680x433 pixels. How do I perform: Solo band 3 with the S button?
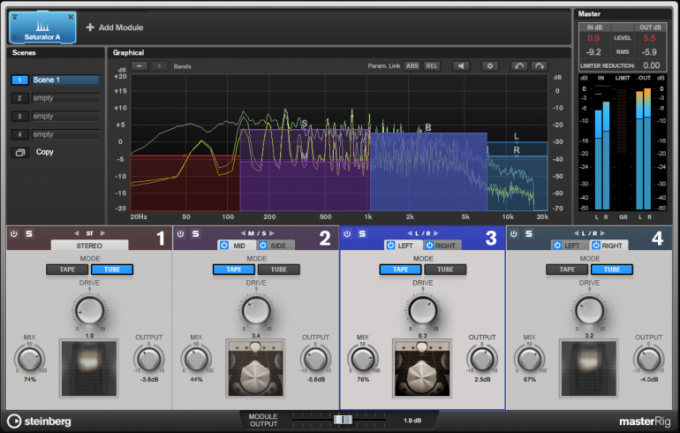(x=362, y=234)
